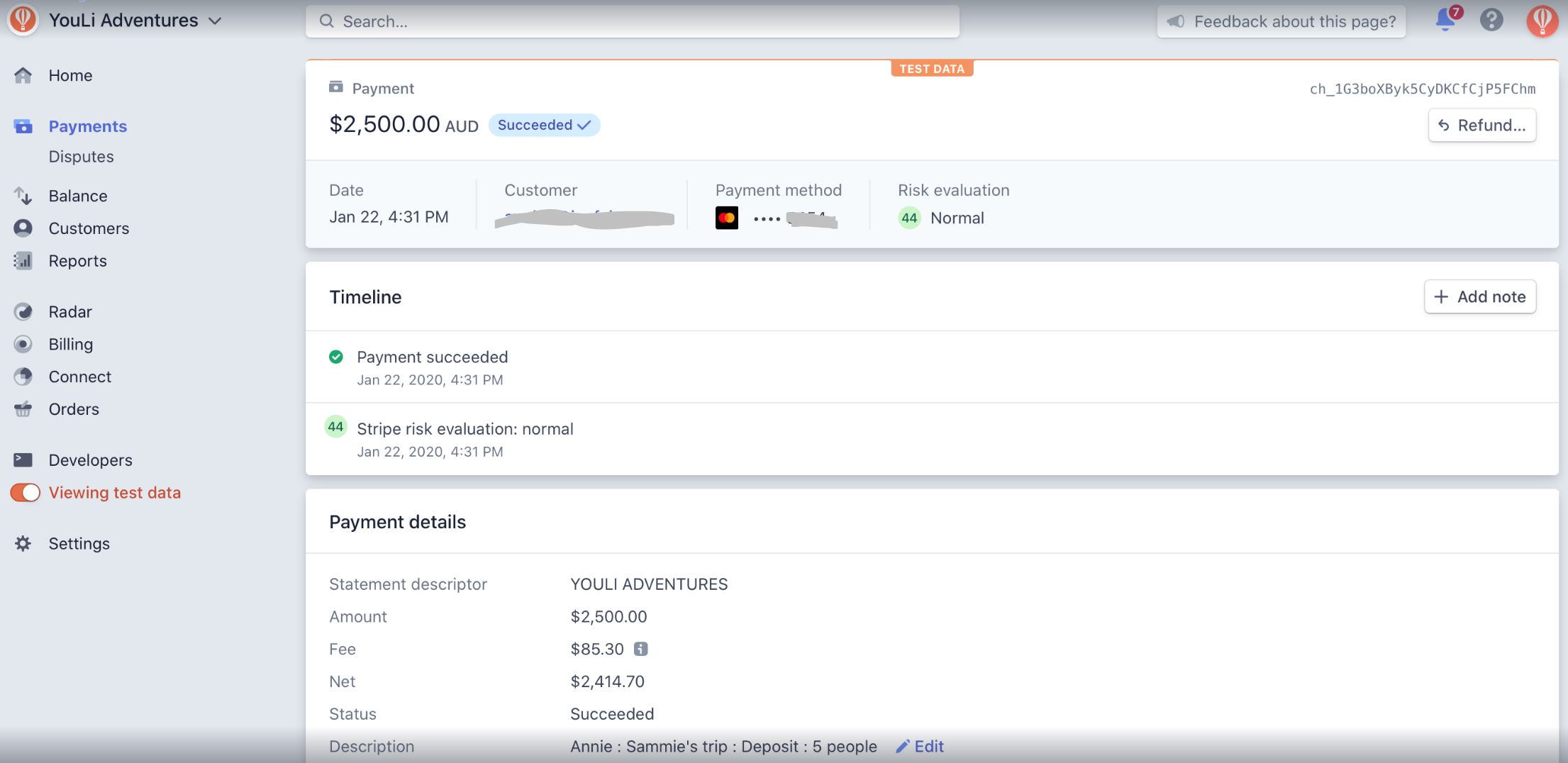Click the Developers terminal icon
This screenshot has width=1568, height=763.
[23, 460]
